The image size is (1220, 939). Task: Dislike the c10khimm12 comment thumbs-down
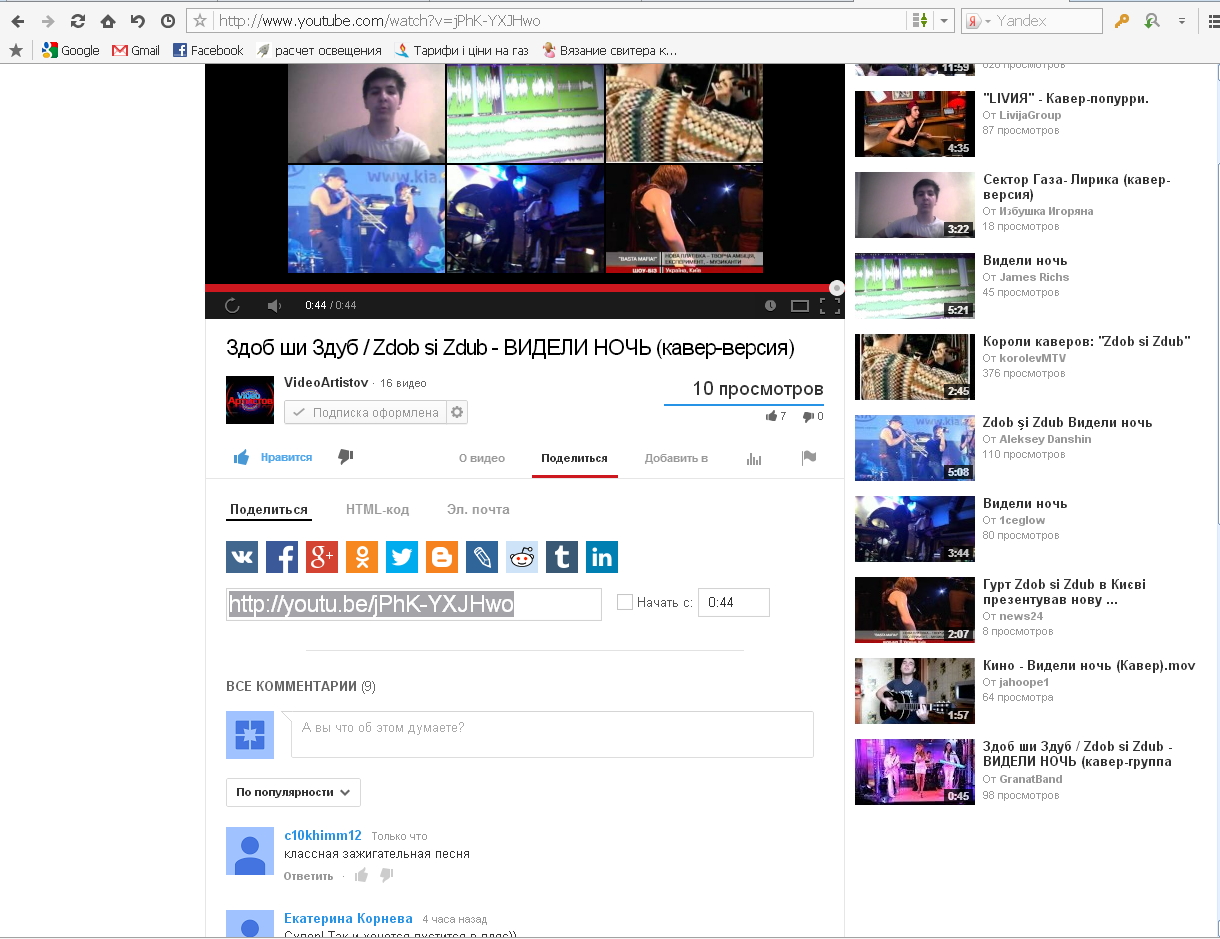(x=387, y=875)
